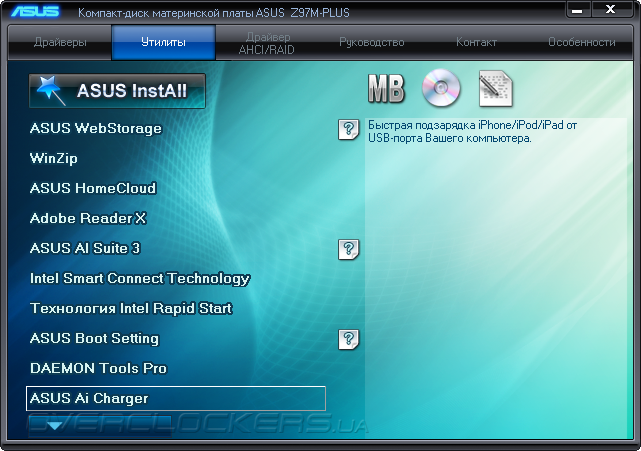Choose ASUS AI Suite 3
The height and width of the screenshot is (451, 641).
[85, 248]
